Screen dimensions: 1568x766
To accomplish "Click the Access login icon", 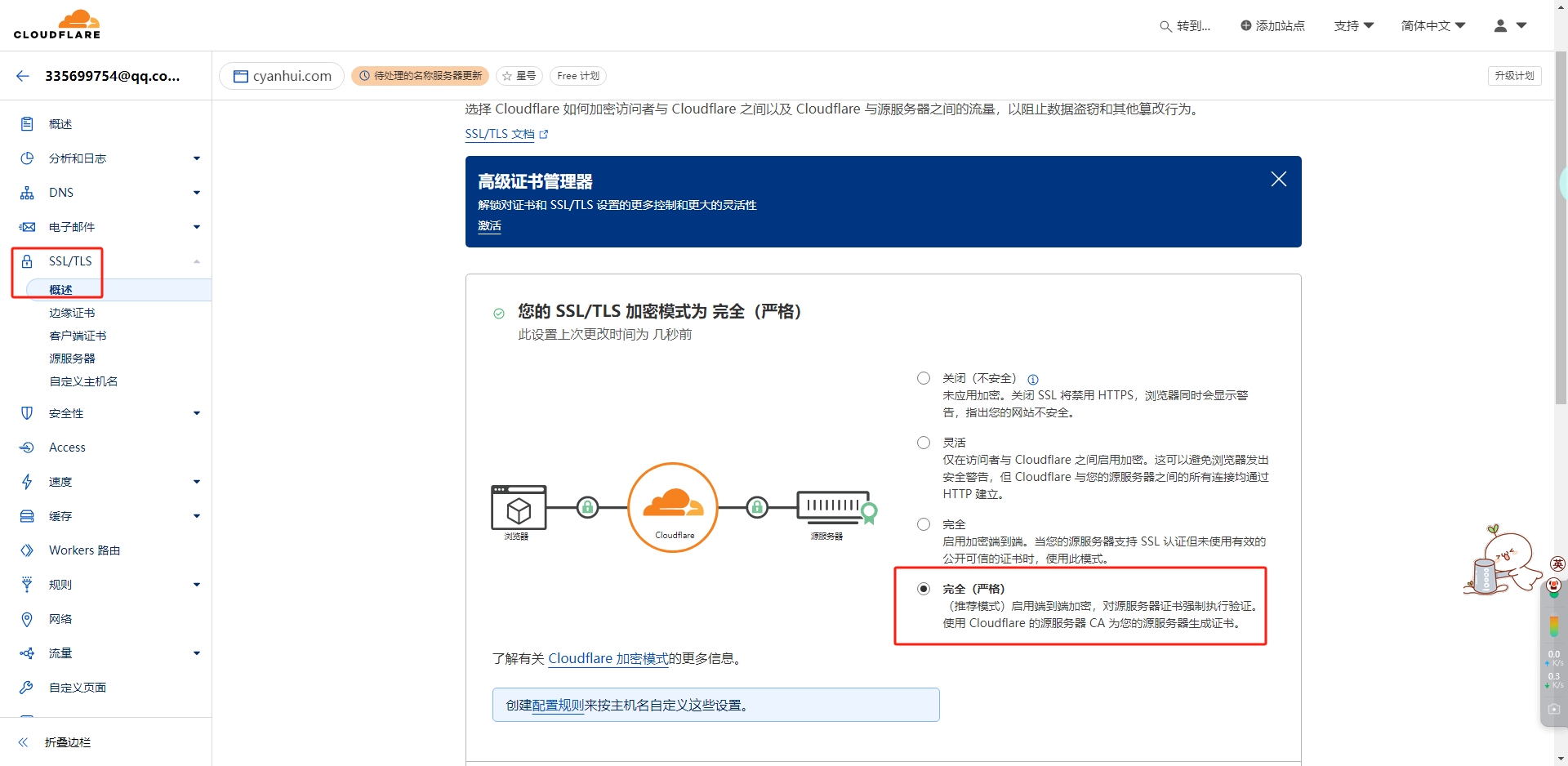I will coord(27,448).
